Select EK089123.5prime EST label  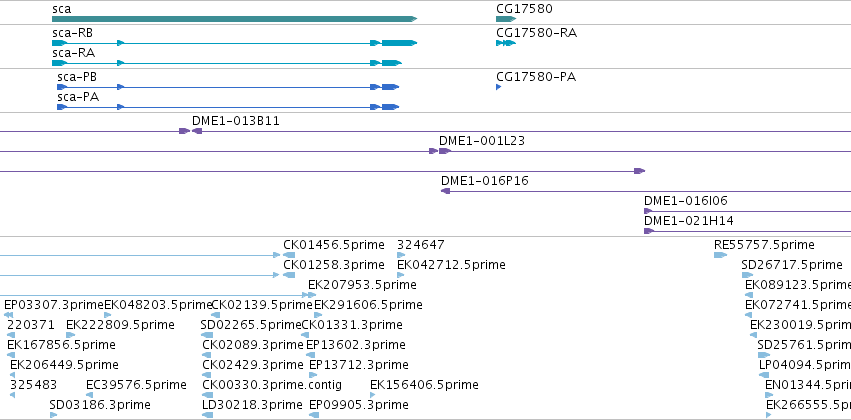(x=798, y=285)
